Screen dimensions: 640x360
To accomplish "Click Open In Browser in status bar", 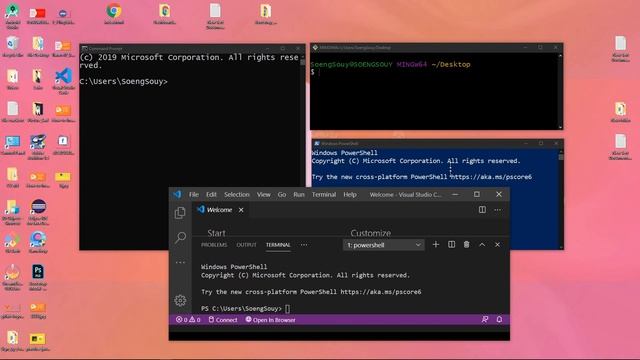I will click(271, 320).
